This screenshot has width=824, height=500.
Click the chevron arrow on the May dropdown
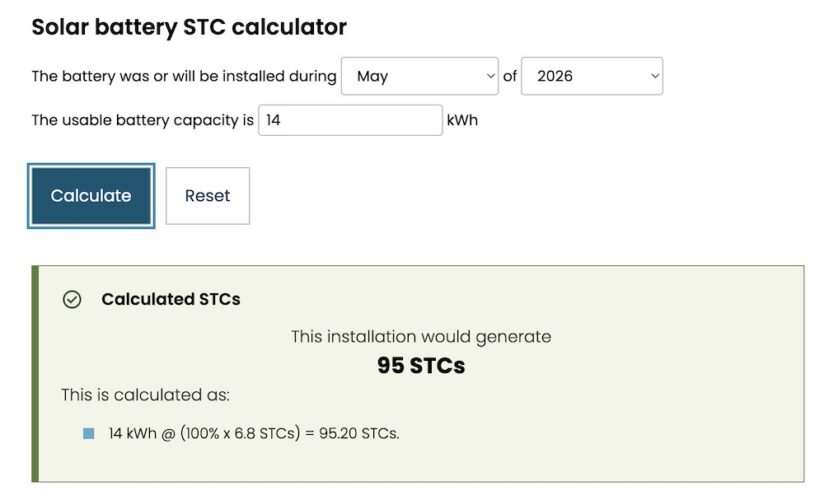click(490, 76)
